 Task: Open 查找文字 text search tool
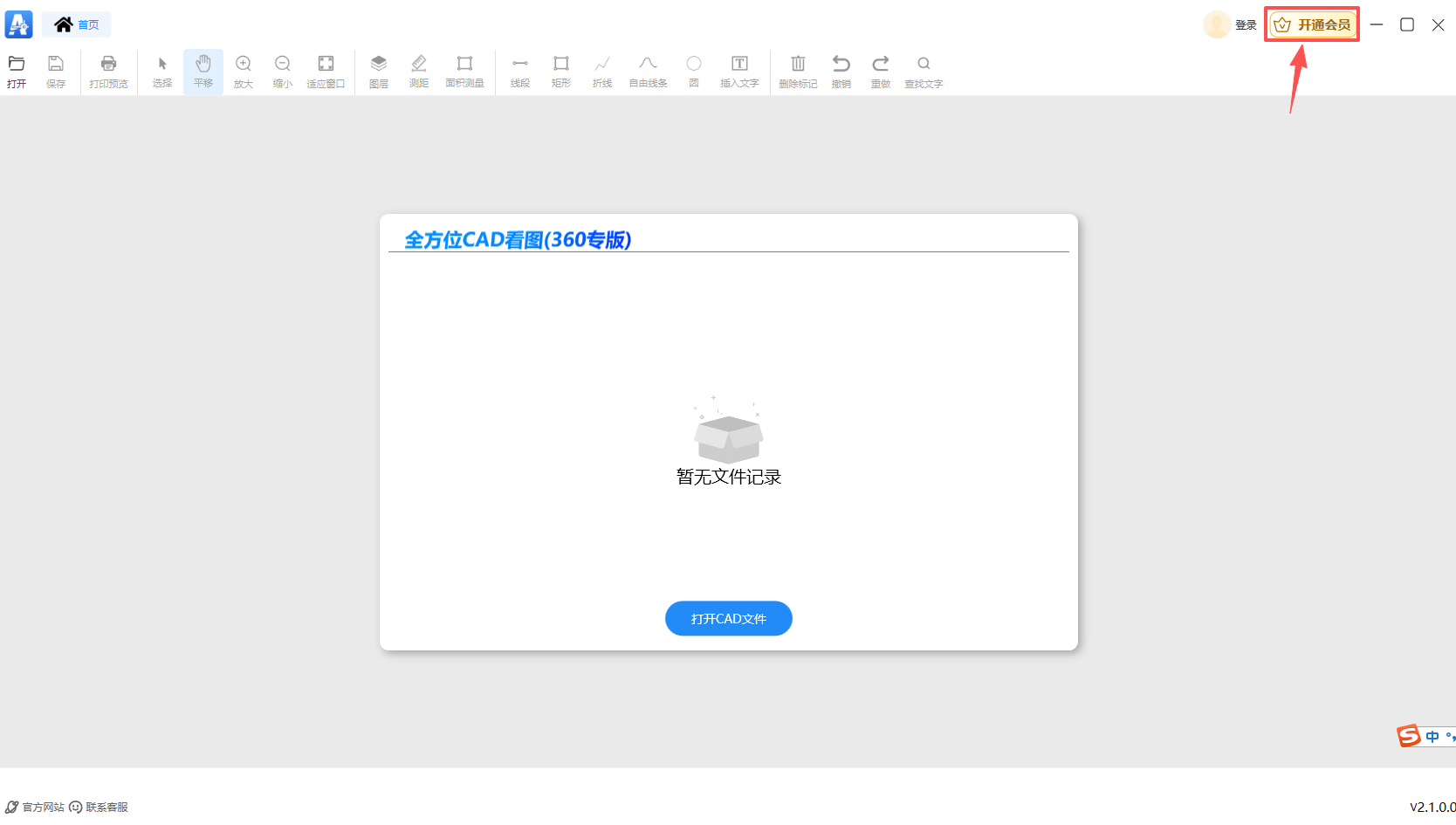(923, 72)
